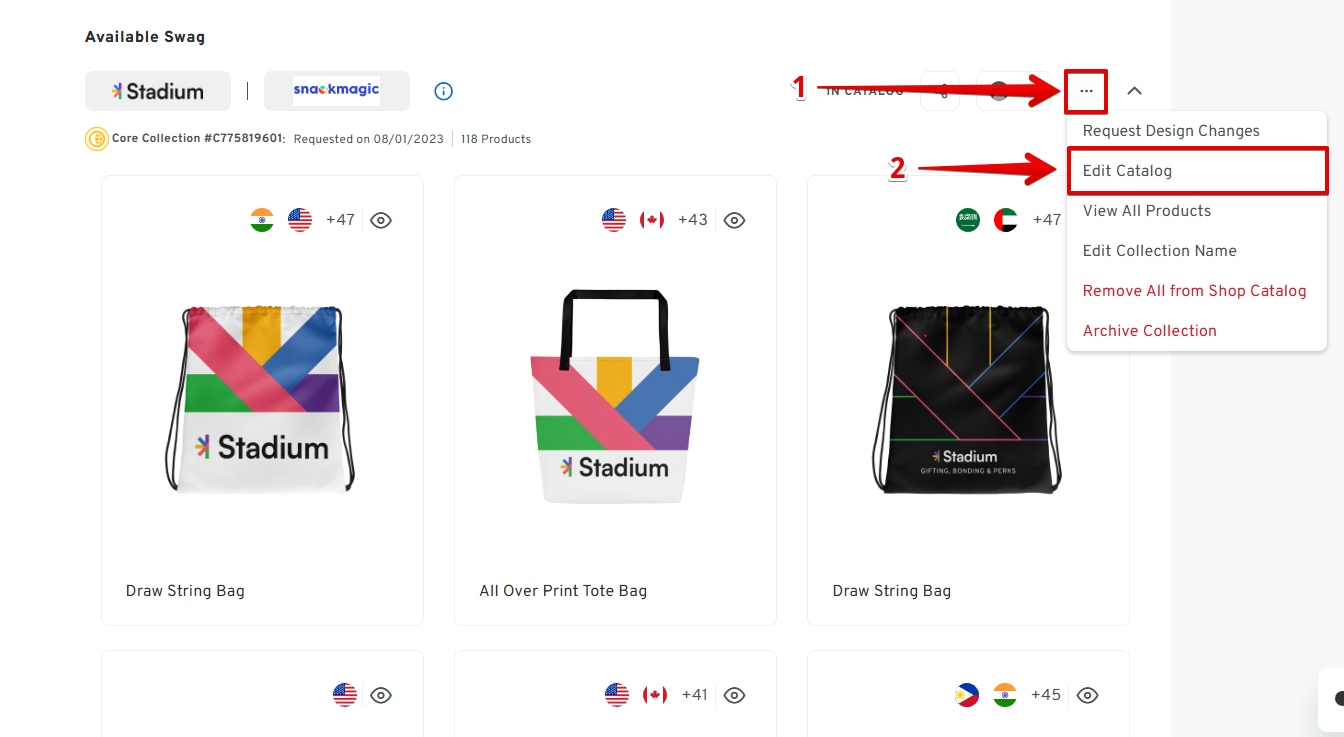This screenshot has width=1344, height=737.
Task: Open the All Over Print Tote Bag thumbnail
Action: coord(615,397)
